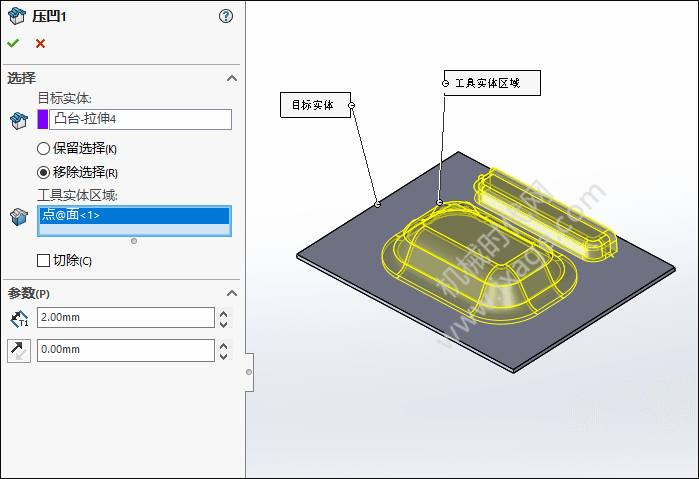Click the 2.00mm thickness input field
The height and width of the screenshot is (479, 699).
click(x=126, y=318)
